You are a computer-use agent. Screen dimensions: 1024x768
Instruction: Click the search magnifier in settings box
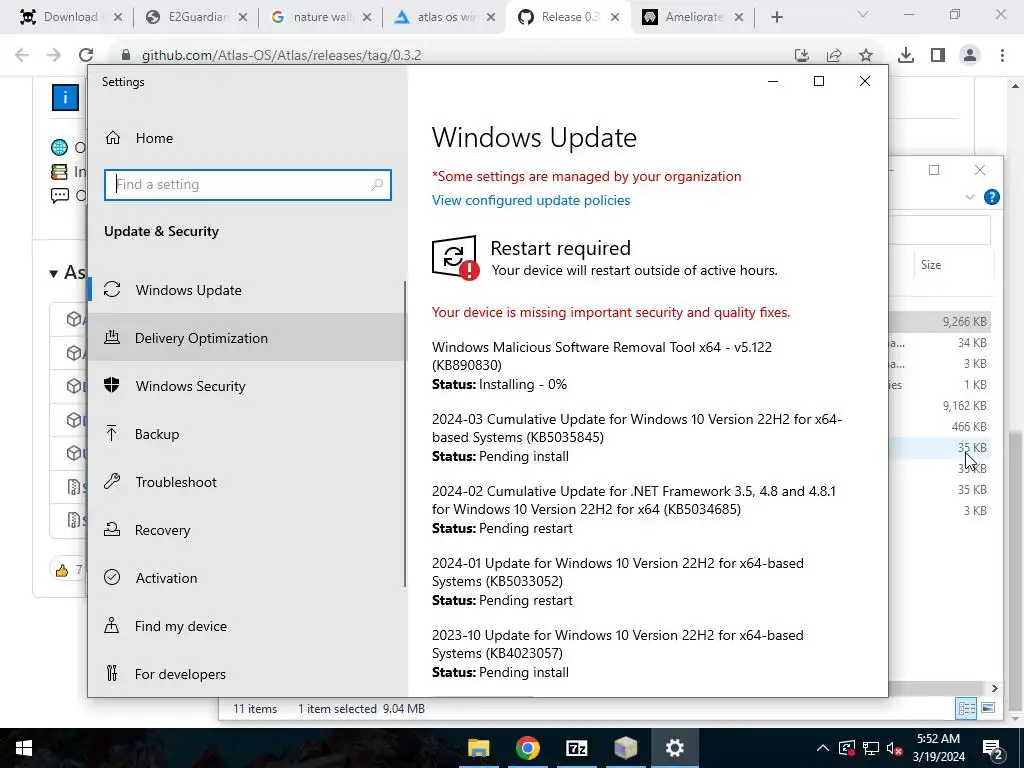tap(377, 185)
